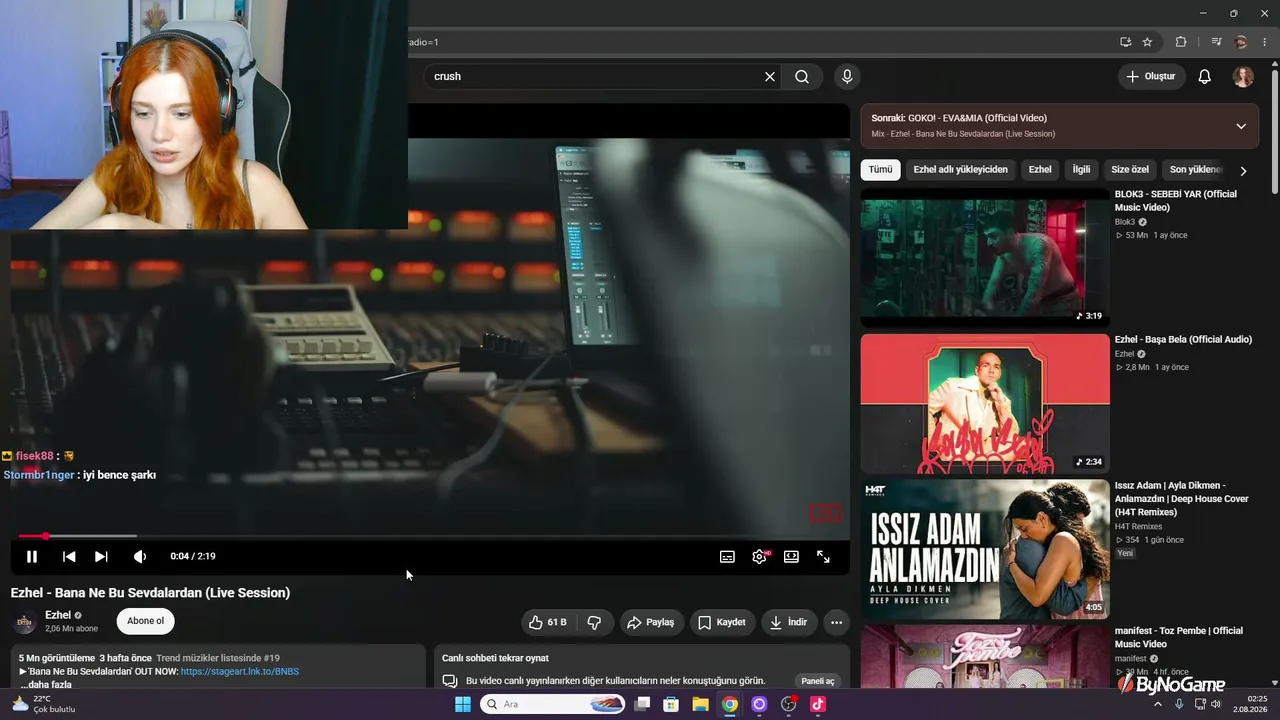The width and height of the screenshot is (1280, 720).
Task: Open manifest - Toz Pembe title link
Action: point(1179,637)
